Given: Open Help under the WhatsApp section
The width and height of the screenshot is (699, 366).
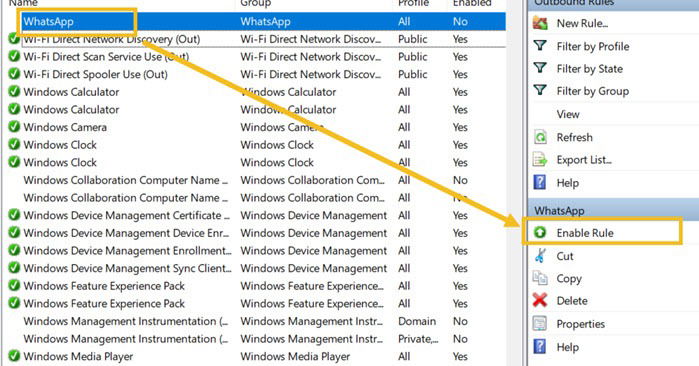Looking at the screenshot, I should [x=567, y=347].
